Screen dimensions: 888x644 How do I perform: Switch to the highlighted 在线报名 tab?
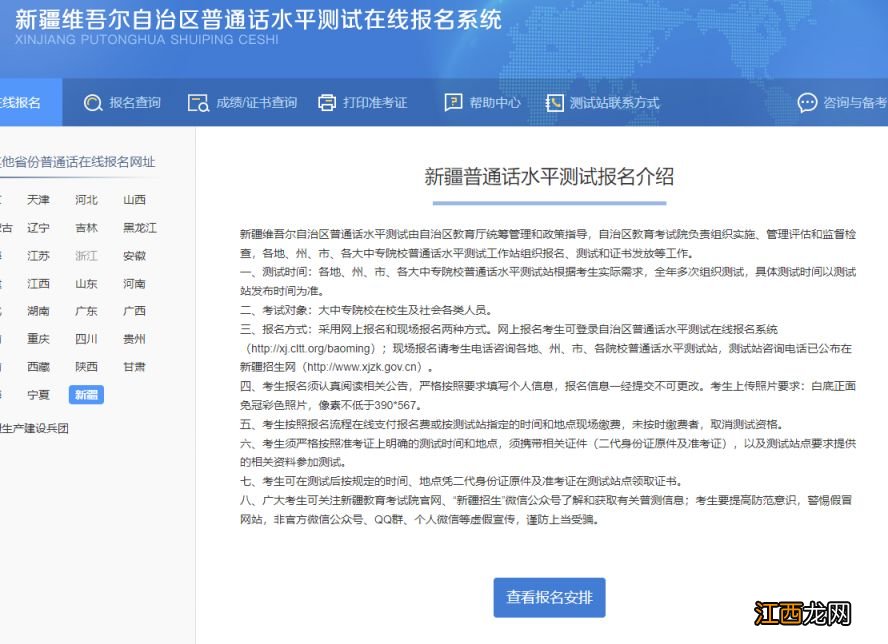pos(22,102)
